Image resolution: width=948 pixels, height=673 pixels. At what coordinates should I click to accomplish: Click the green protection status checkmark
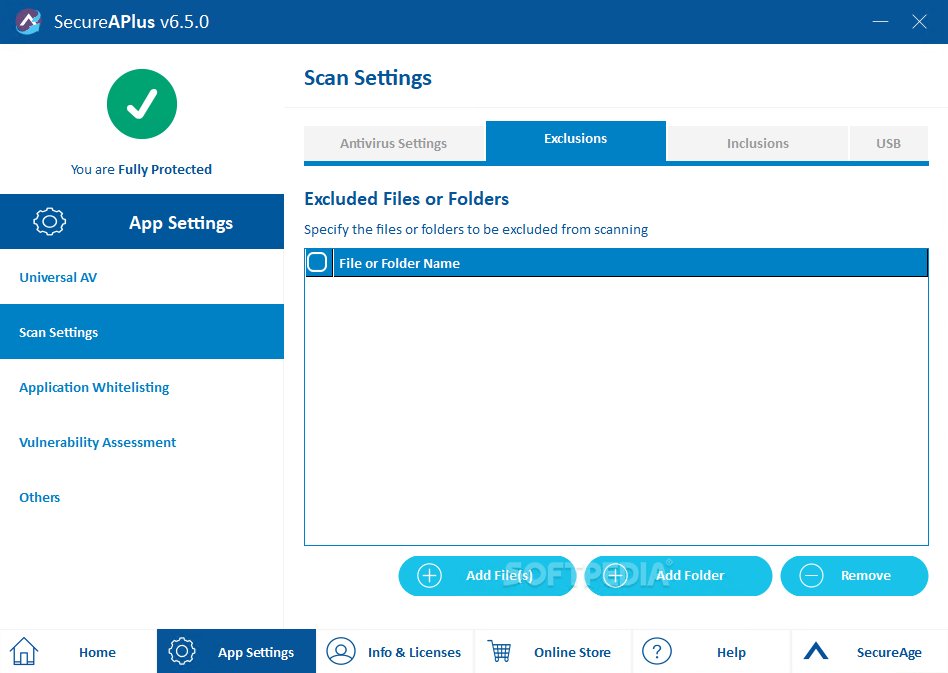coord(142,104)
